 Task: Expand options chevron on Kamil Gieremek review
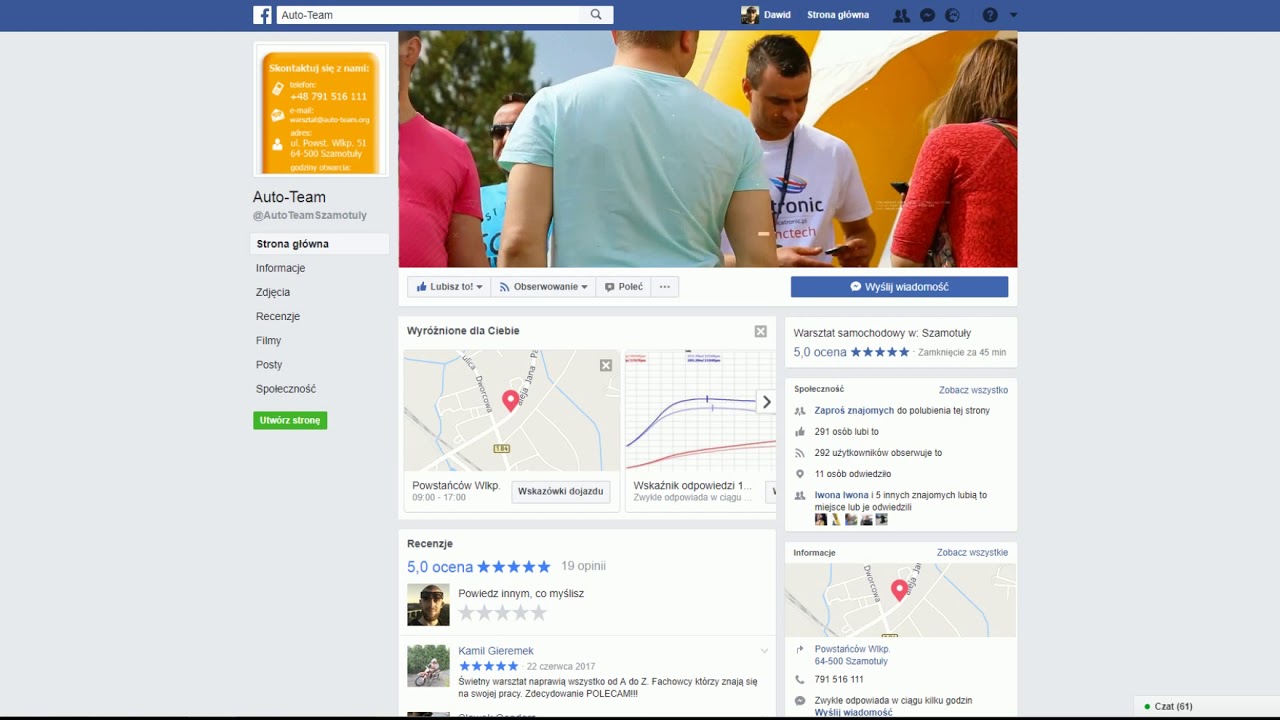pos(764,651)
